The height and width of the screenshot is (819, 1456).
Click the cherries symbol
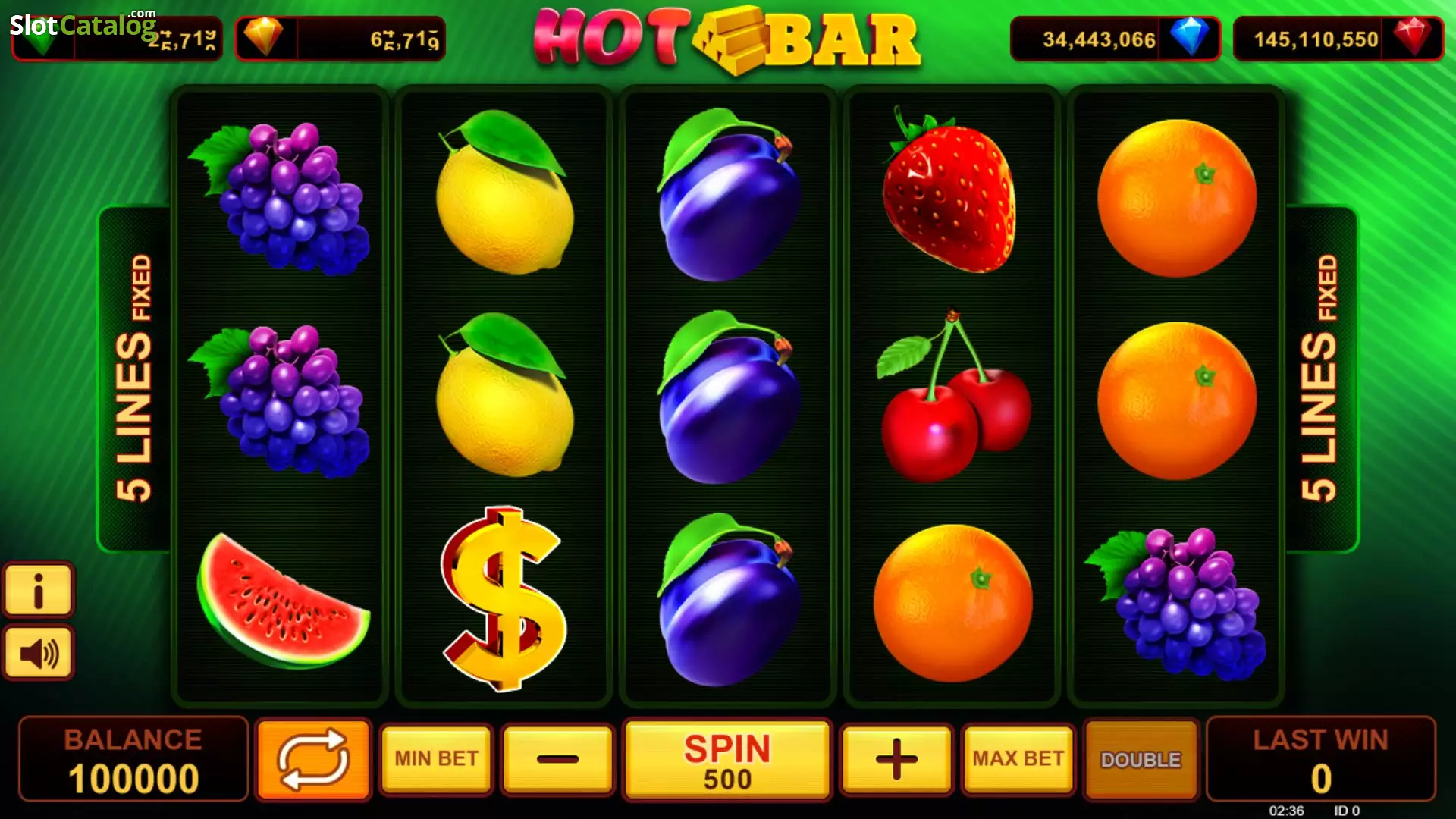(953, 395)
